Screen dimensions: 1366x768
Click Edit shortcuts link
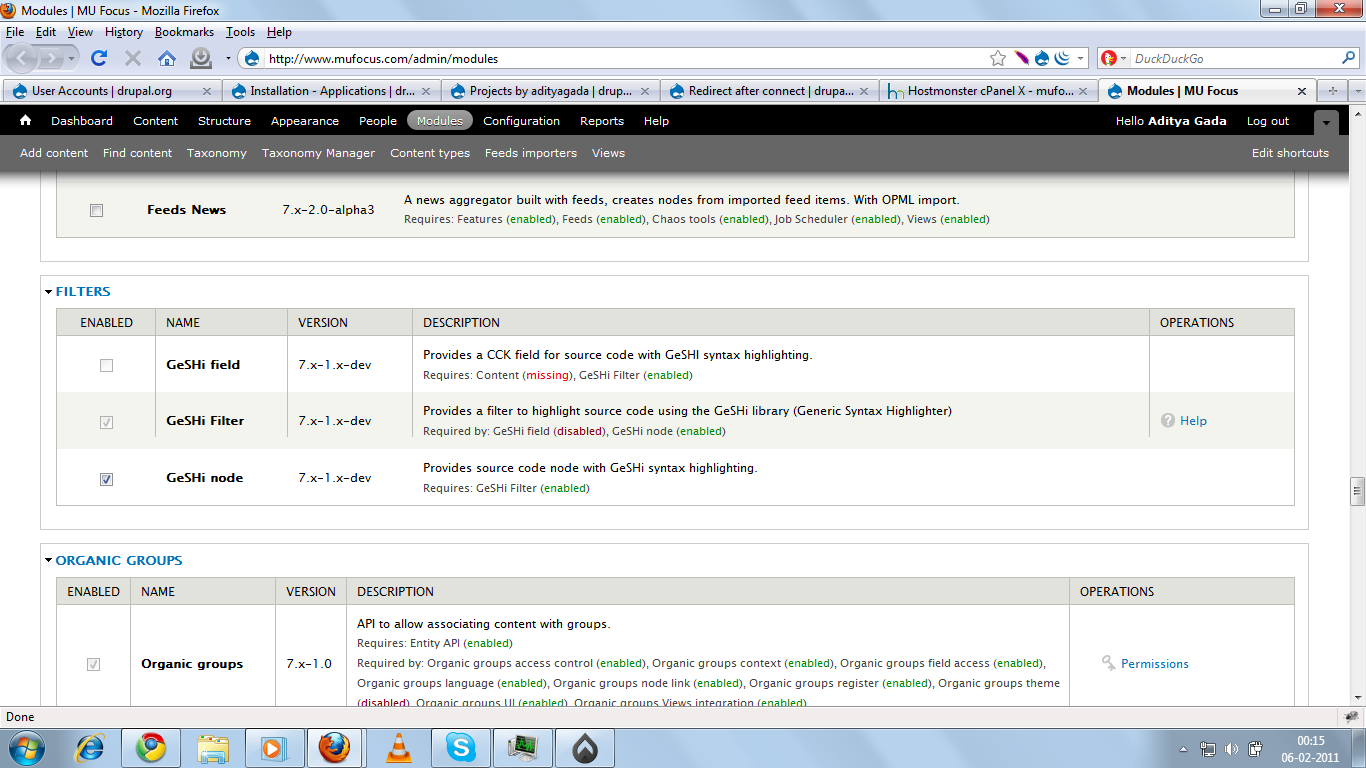tap(1290, 153)
